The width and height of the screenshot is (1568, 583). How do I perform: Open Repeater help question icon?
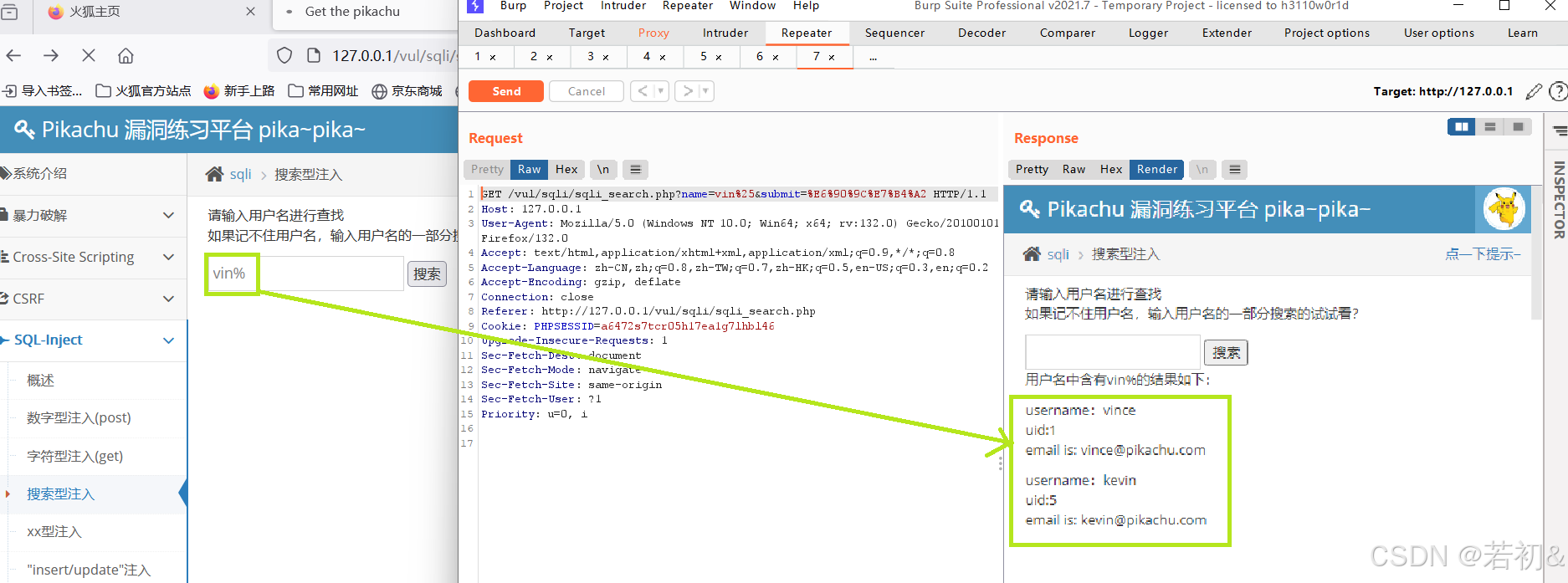pos(1558,92)
